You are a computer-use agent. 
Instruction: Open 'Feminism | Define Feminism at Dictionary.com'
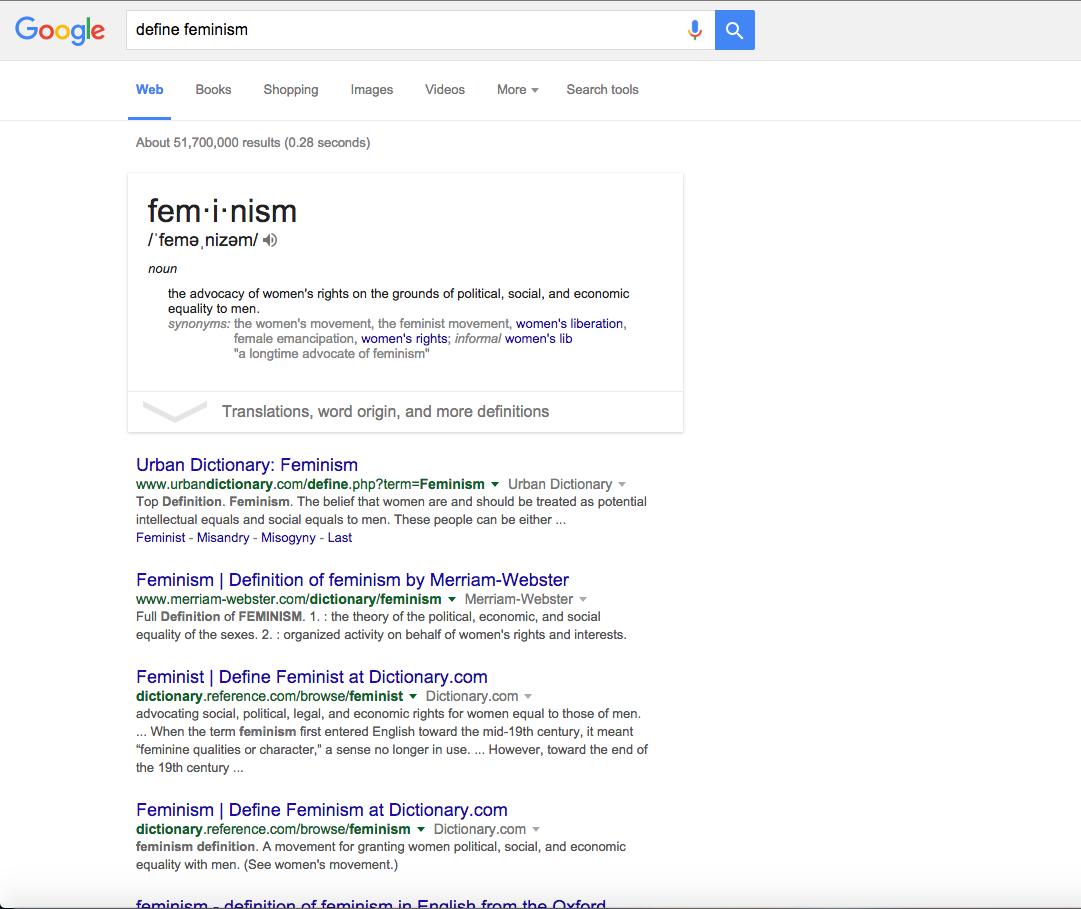click(x=322, y=810)
